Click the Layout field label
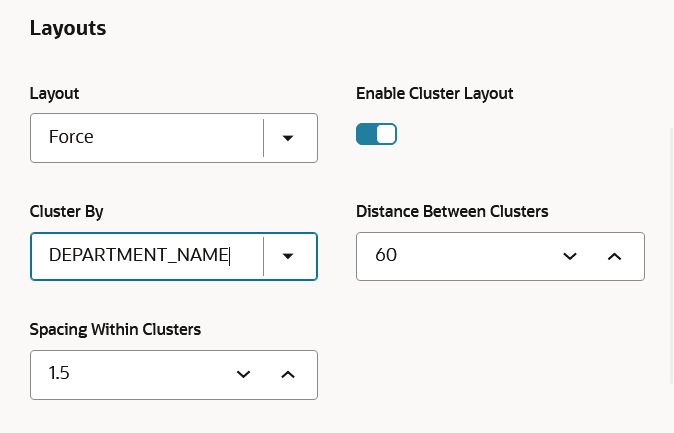Screen dimensions: 674x433 (x=54, y=93)
